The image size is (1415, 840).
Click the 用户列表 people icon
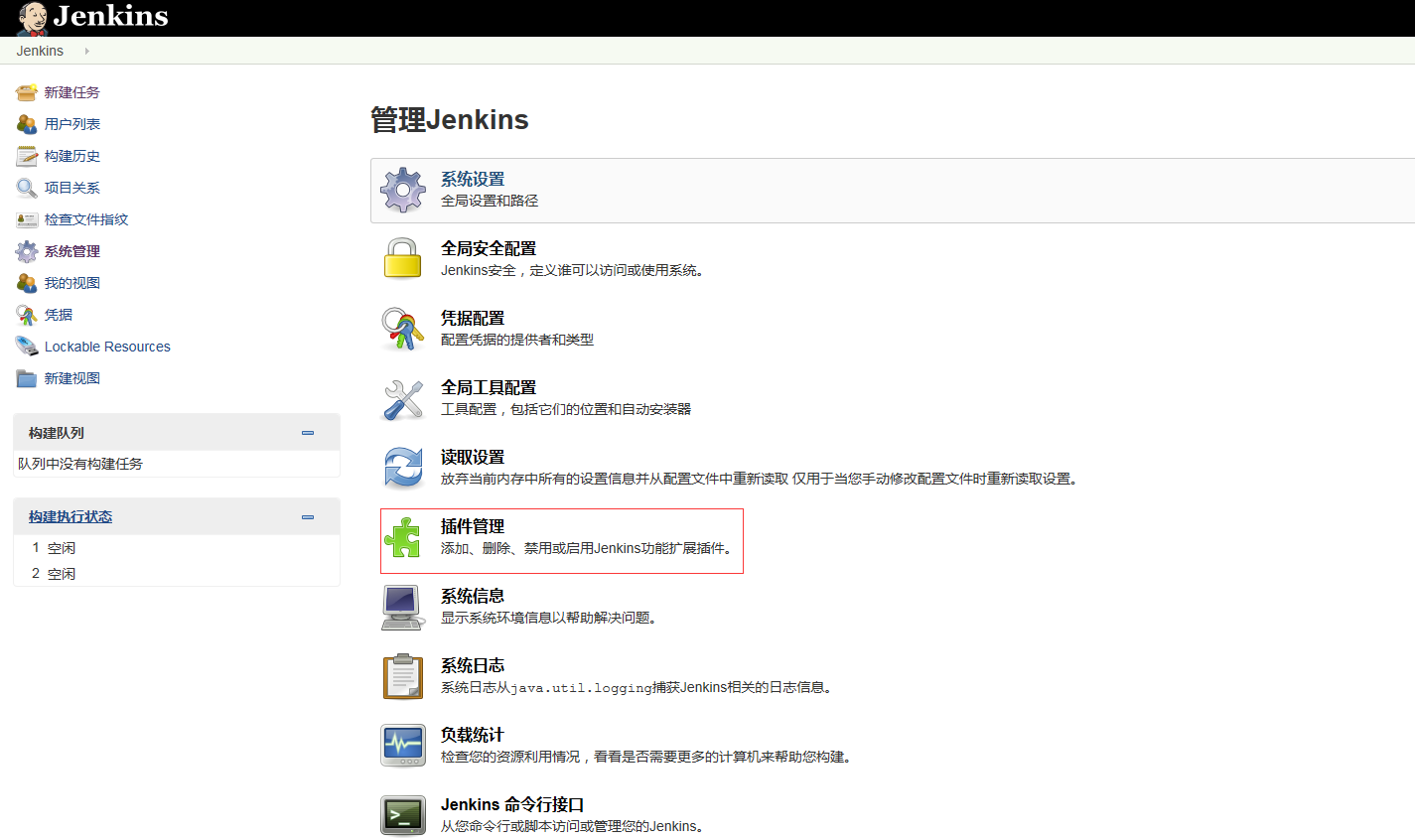[27, 124]
